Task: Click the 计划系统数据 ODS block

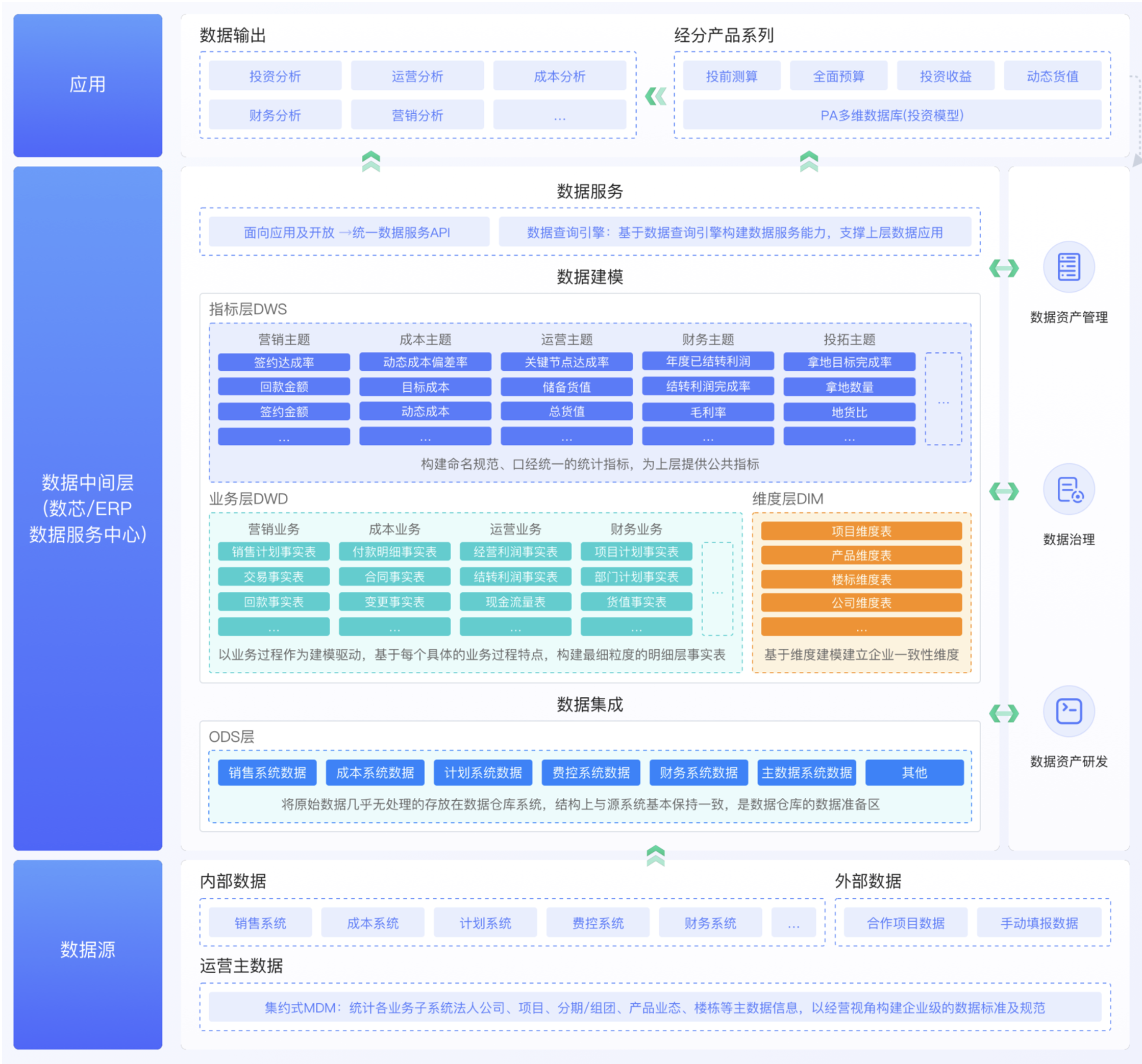Action: (483, 772)
